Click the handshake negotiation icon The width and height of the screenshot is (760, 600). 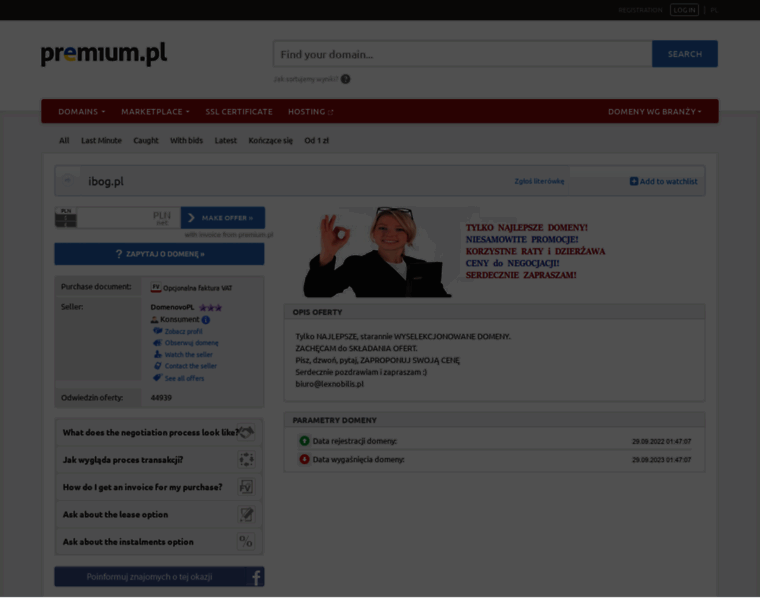246,432
